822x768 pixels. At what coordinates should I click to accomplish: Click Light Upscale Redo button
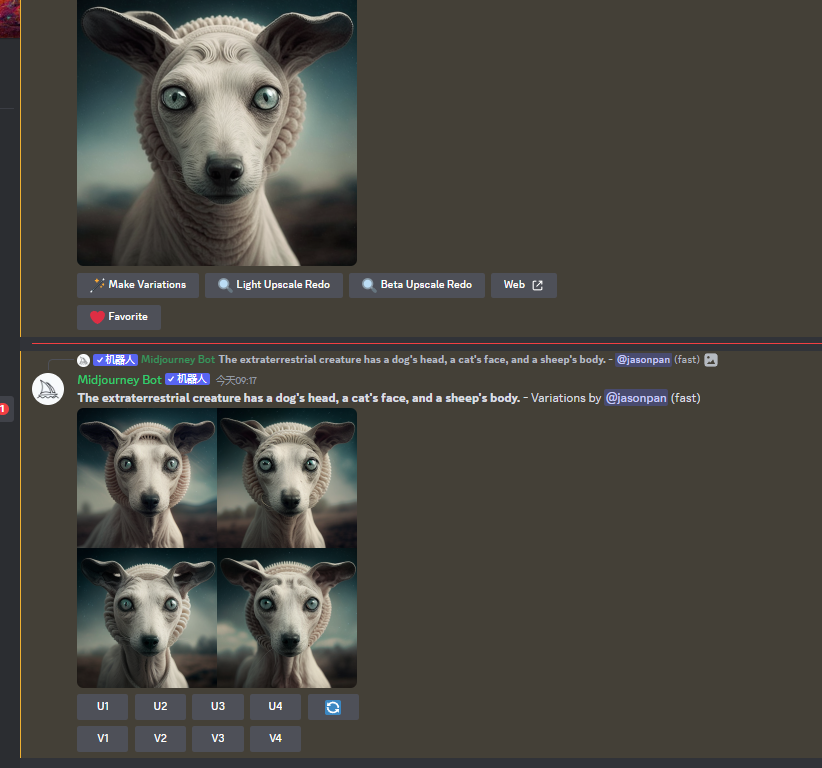(x=274, y=285)
